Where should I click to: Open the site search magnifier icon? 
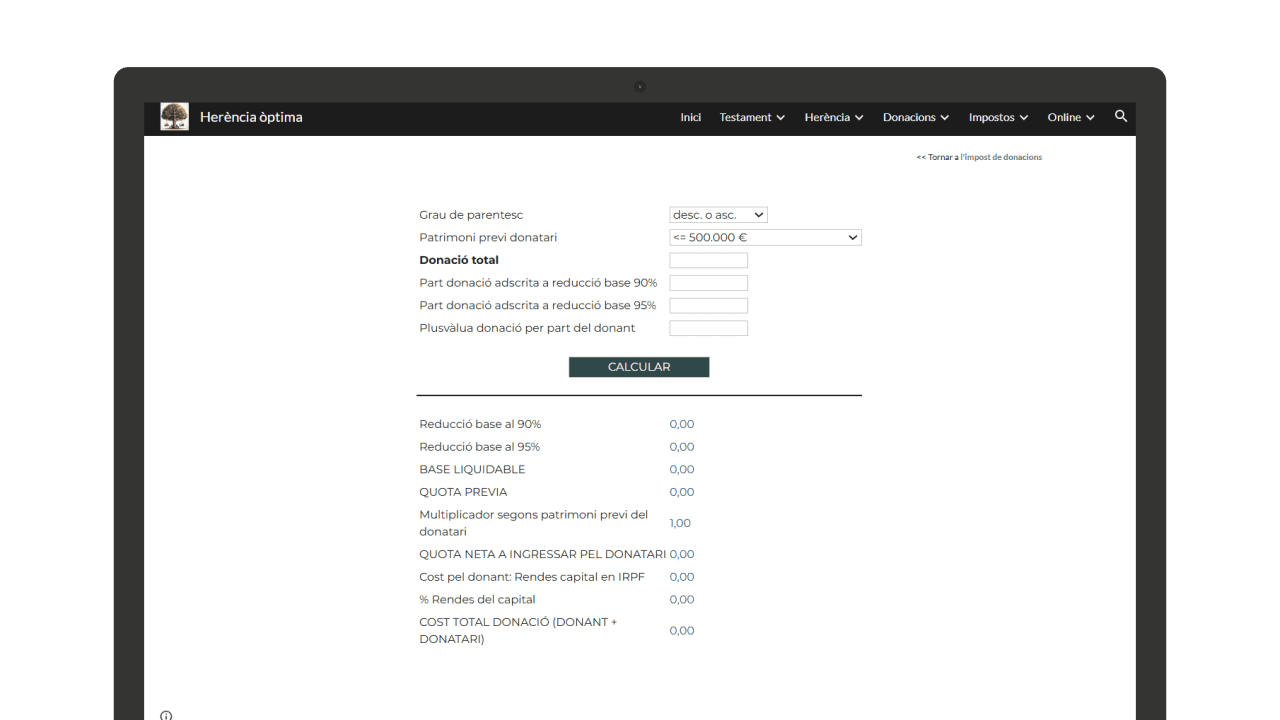pos(1121,117)
